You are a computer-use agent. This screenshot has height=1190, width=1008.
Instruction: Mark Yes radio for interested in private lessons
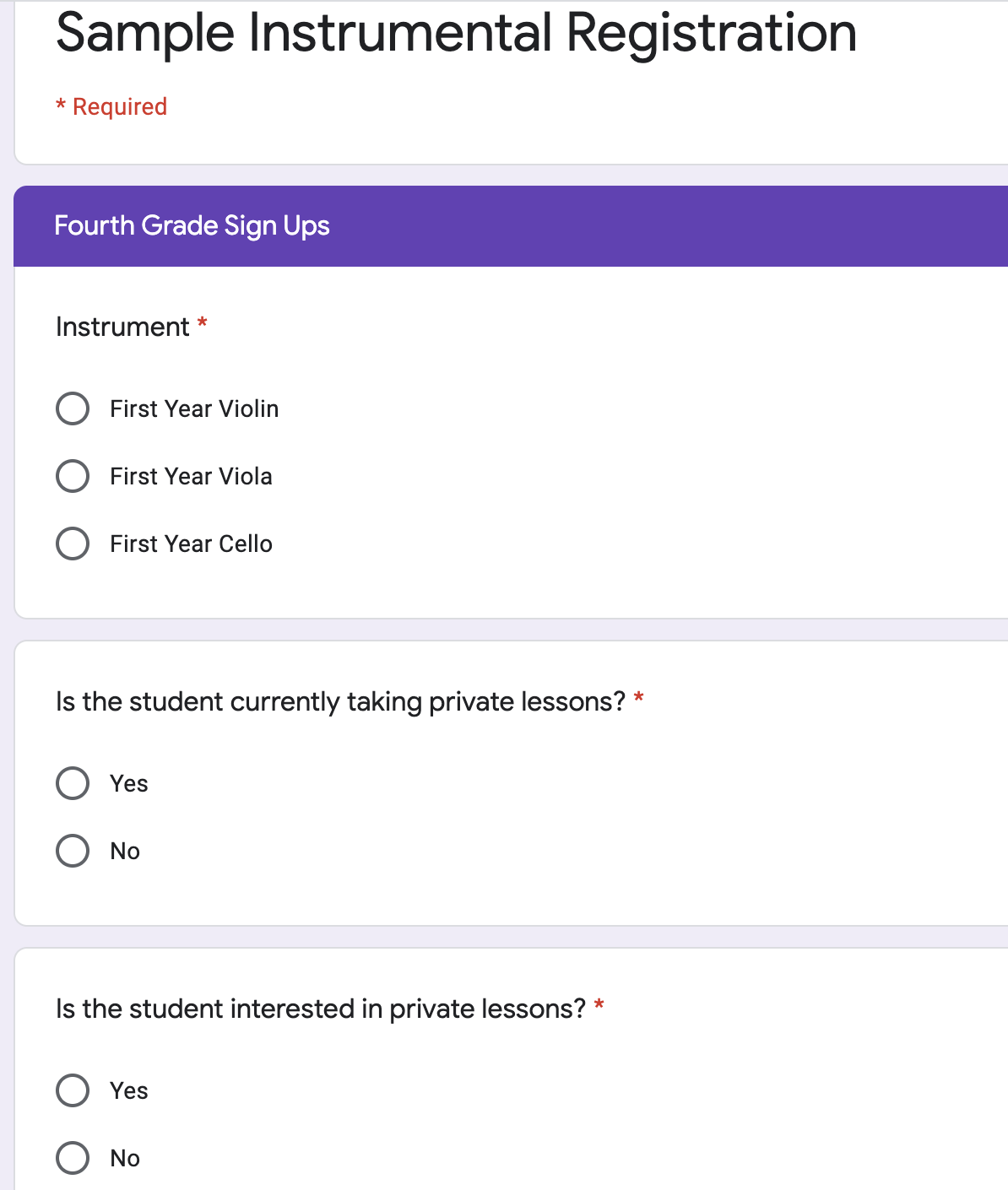point(73,1090)
